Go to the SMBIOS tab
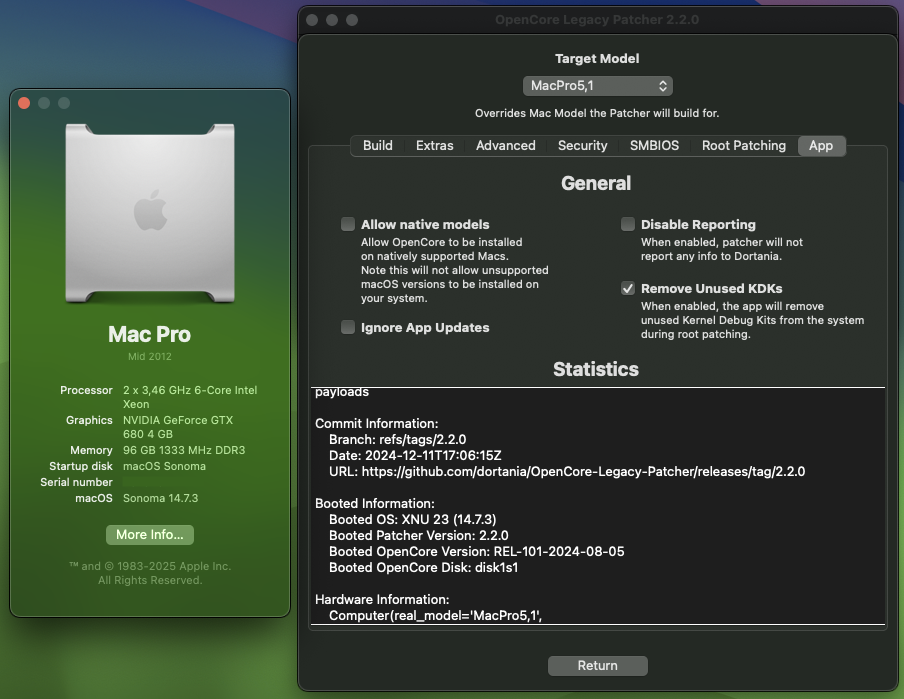 654,145
